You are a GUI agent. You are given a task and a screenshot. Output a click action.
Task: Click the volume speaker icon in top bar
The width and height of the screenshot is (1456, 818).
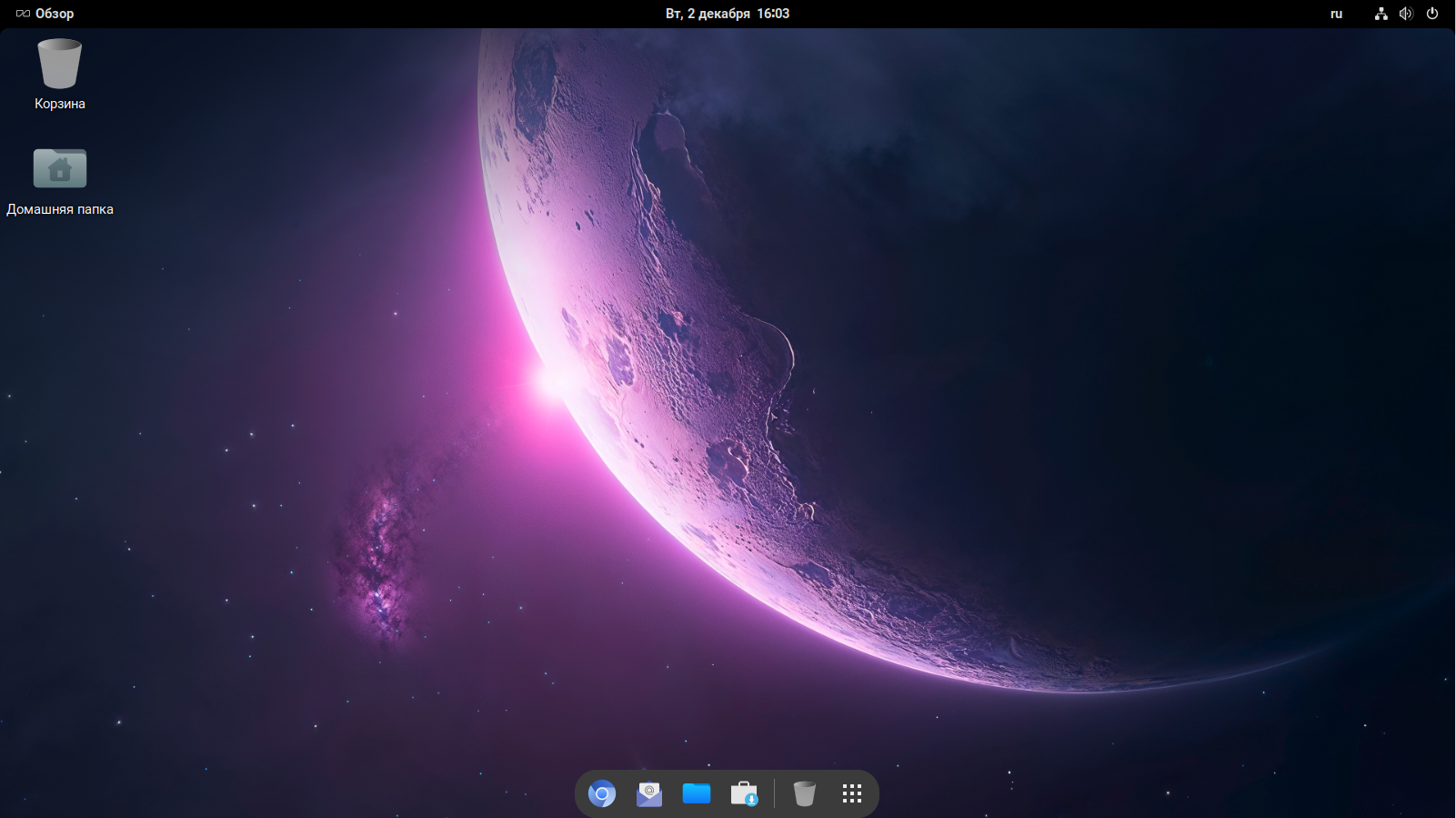point(1406,14)
